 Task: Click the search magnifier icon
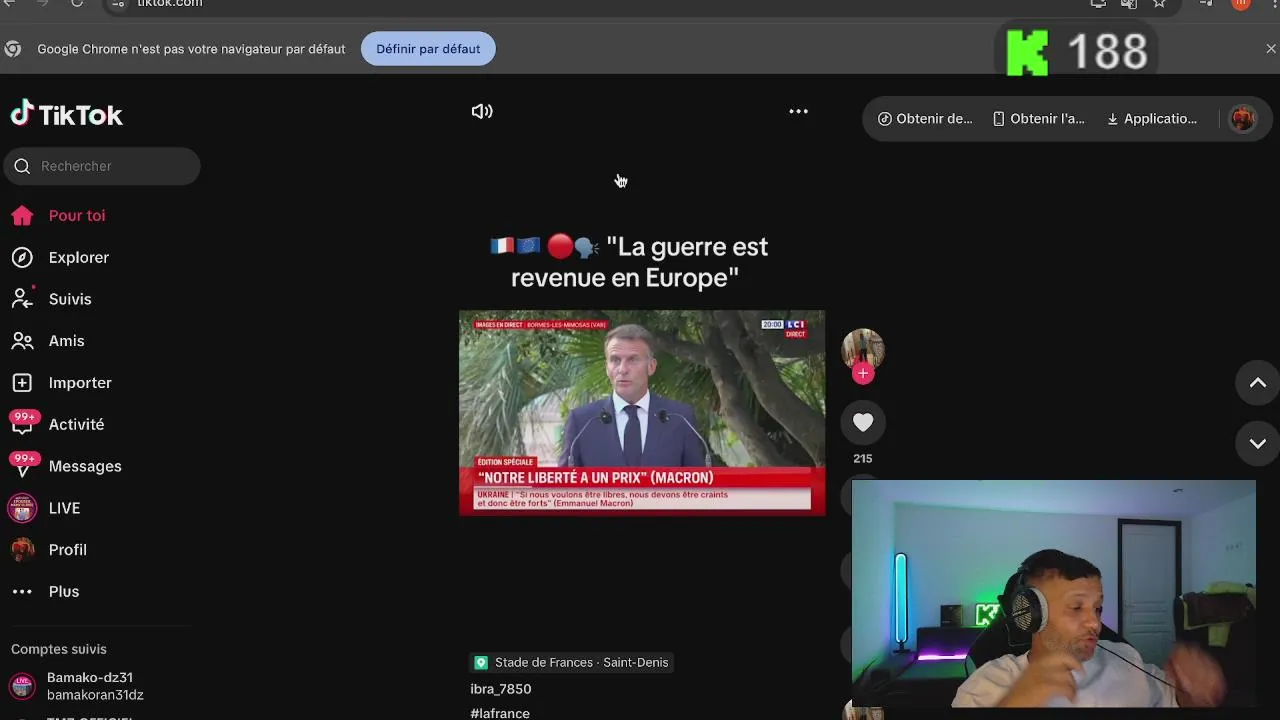click(22, 166)
